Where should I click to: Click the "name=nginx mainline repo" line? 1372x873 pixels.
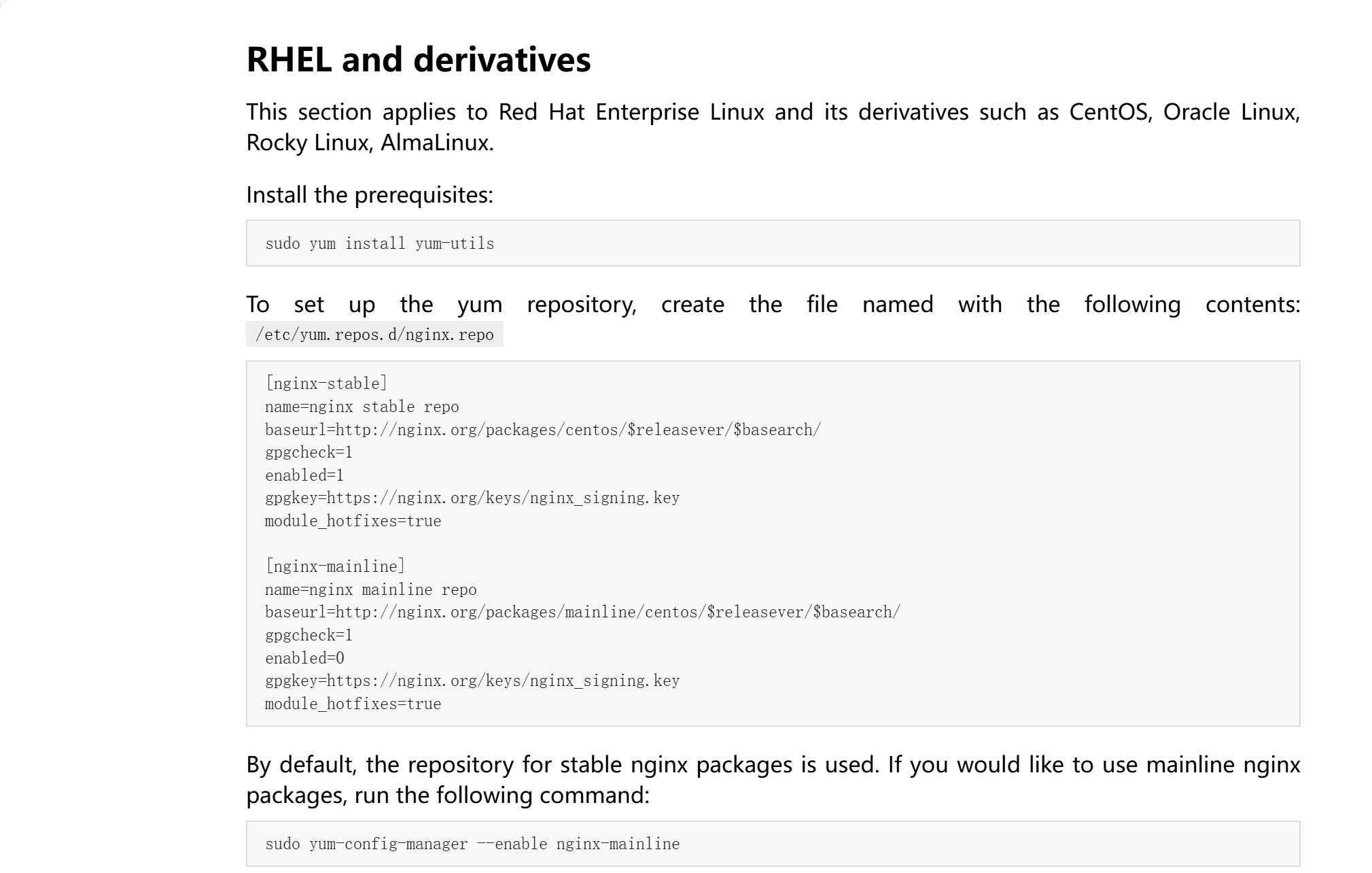tap(370, 589)
